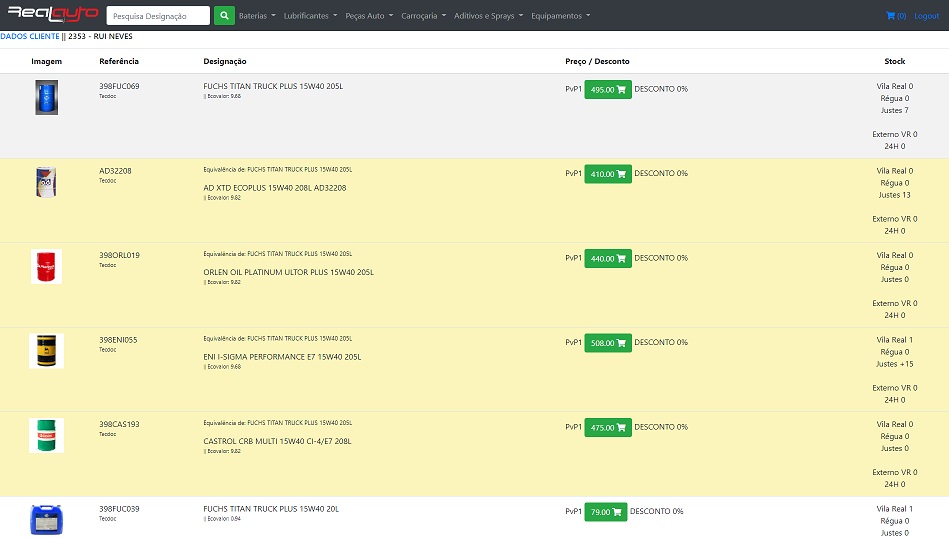
Task: Select reference 398FUC069
Action: [119, 86]
